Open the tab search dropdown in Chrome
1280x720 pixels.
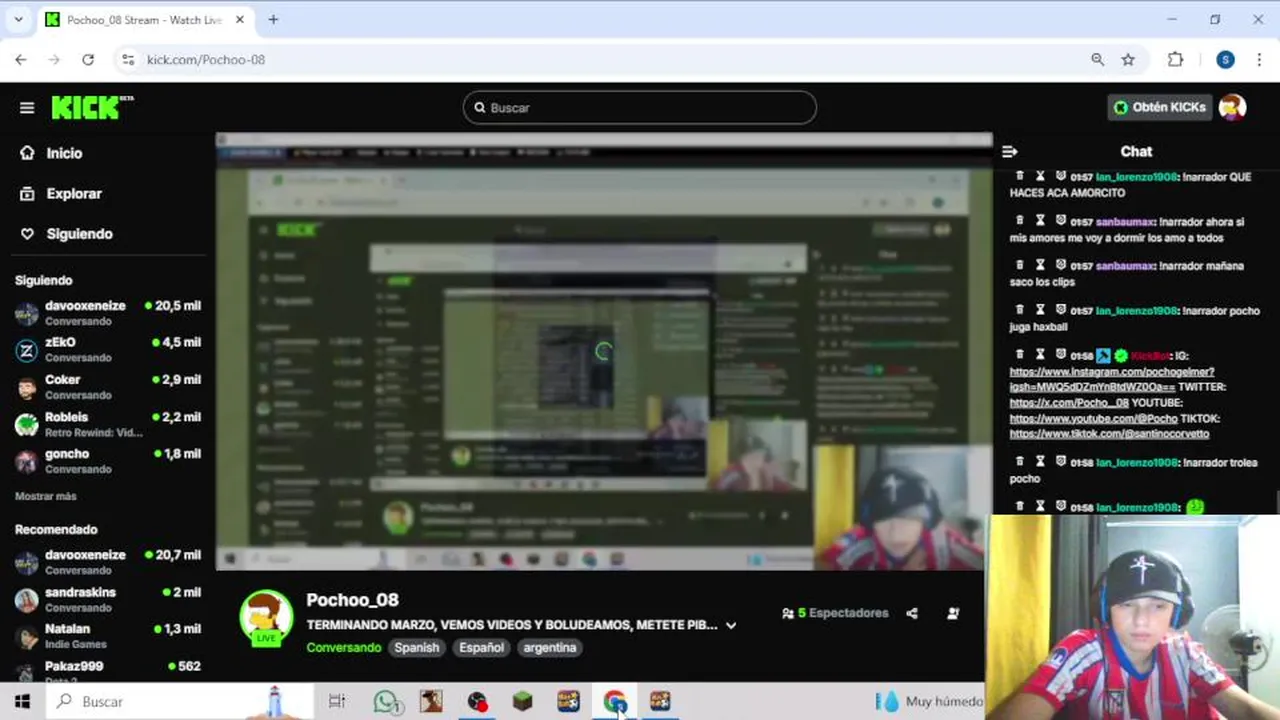[x=18, y=19]
